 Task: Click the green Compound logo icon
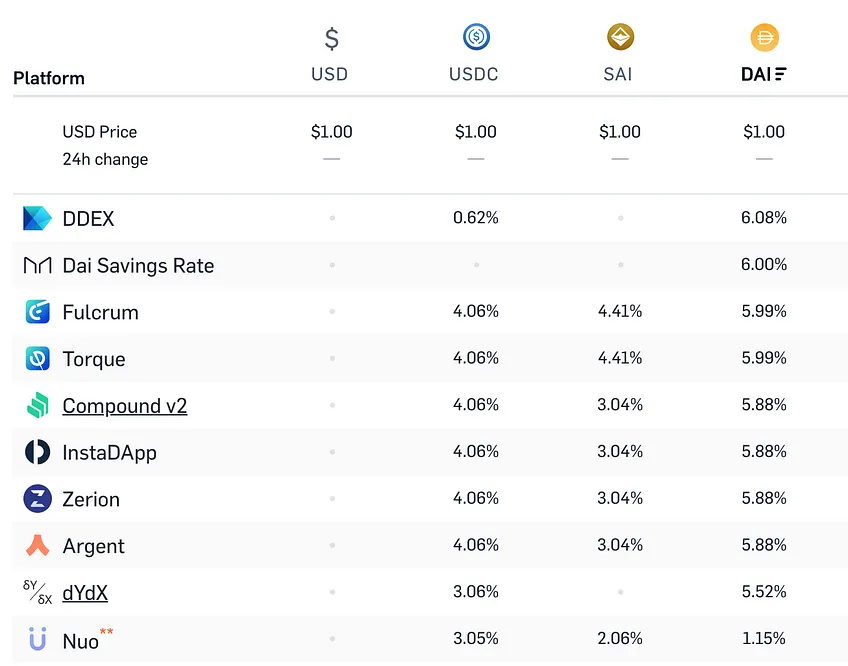37,405
